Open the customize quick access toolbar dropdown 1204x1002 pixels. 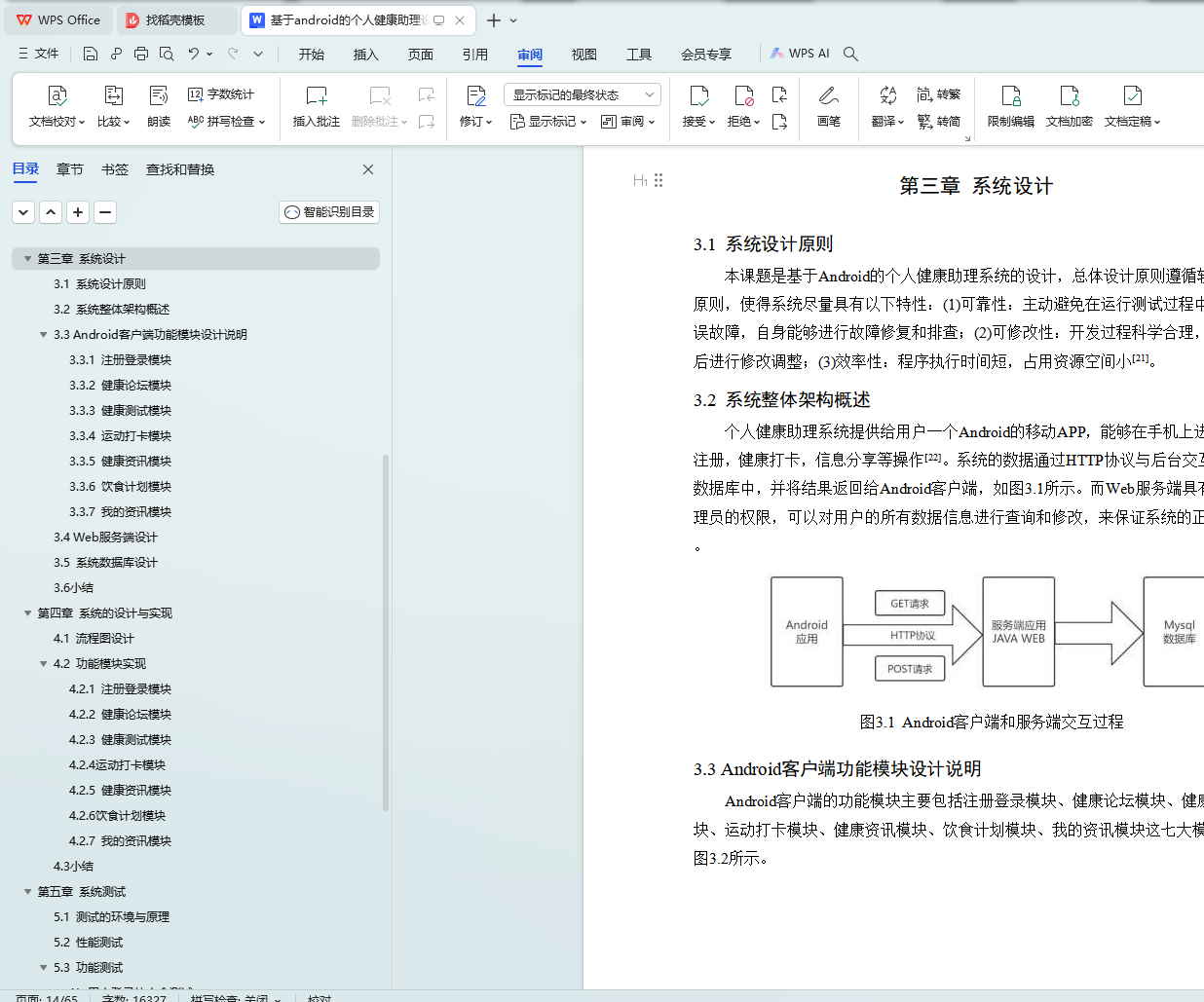pyautogui.click(x=258, y=54)
